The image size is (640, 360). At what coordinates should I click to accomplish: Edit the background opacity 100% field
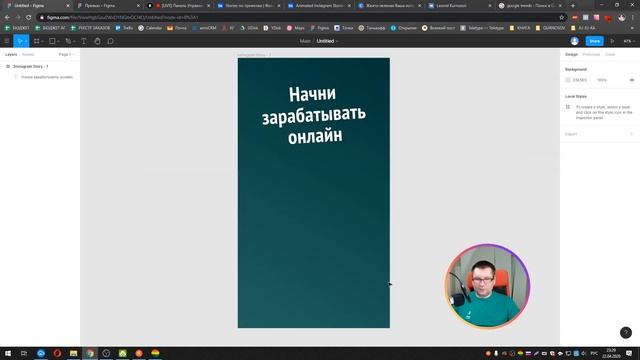click(602, 80)
